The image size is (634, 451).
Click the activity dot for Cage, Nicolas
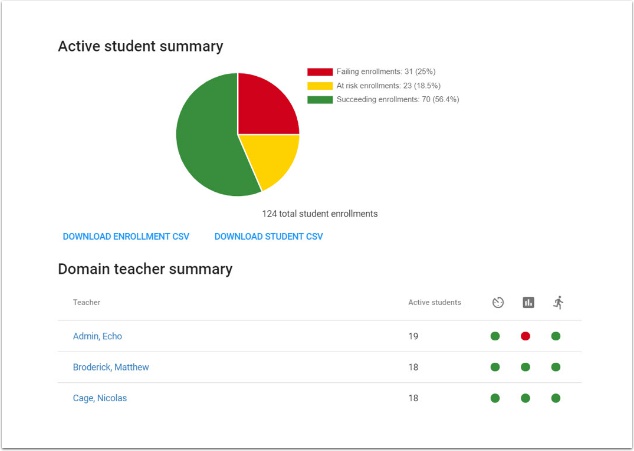point(556,398)
